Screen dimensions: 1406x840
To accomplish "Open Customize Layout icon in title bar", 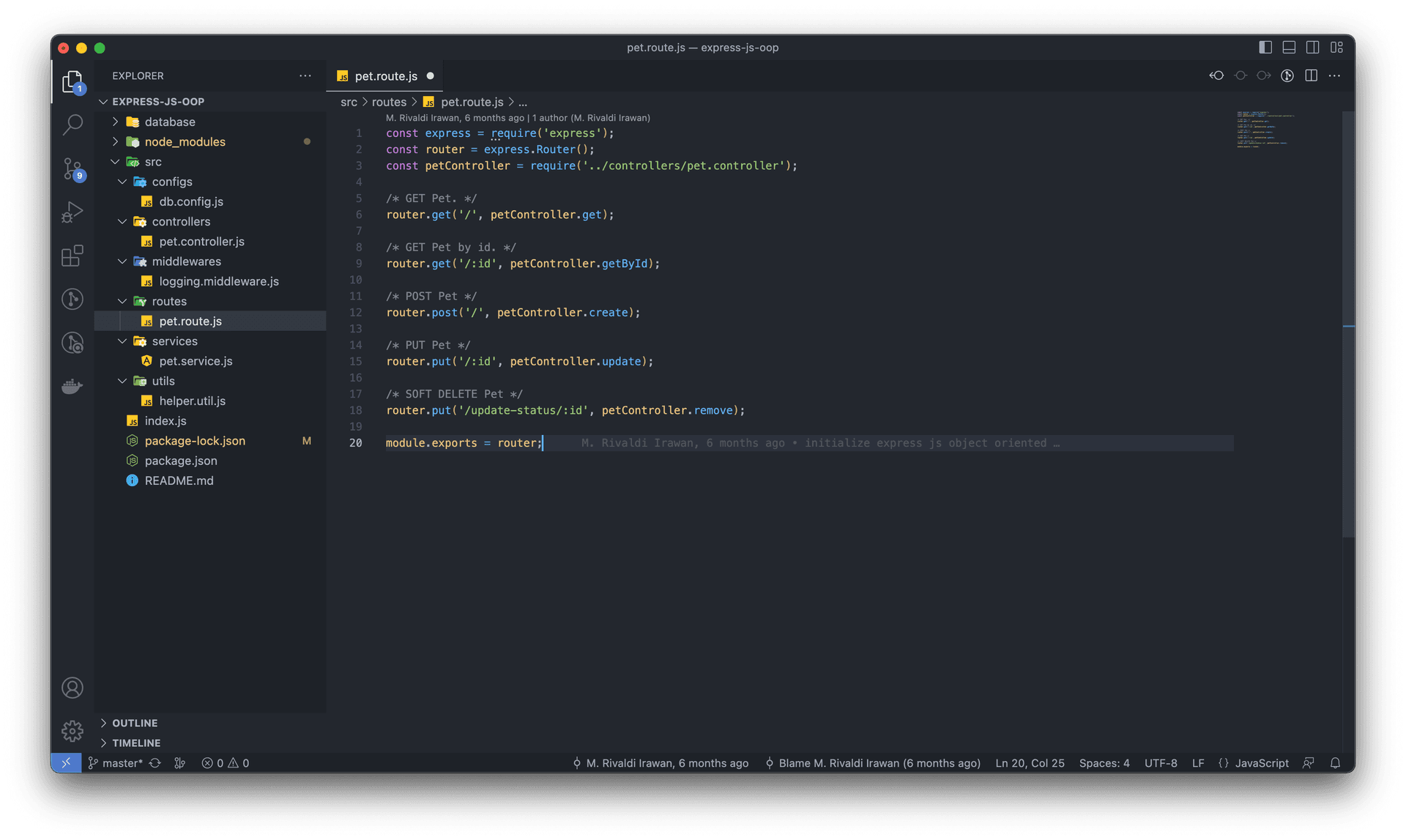I will coord(1336,47).
